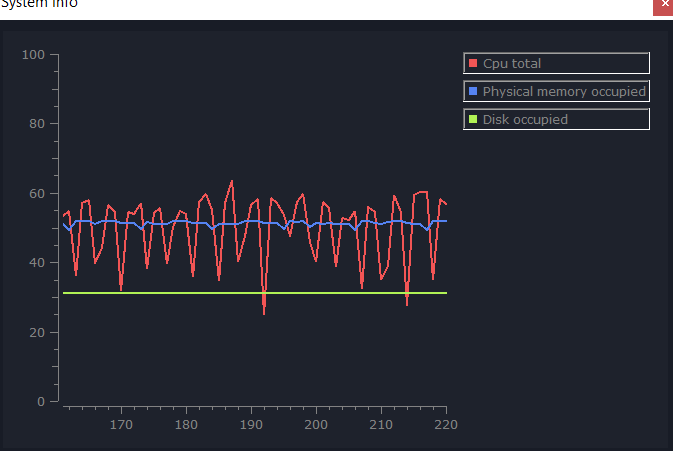The width and height of the screenshot is (673, 451).
Task: Toggle the Physical memory occupied legend entry
Action: (x=556, y=91)
